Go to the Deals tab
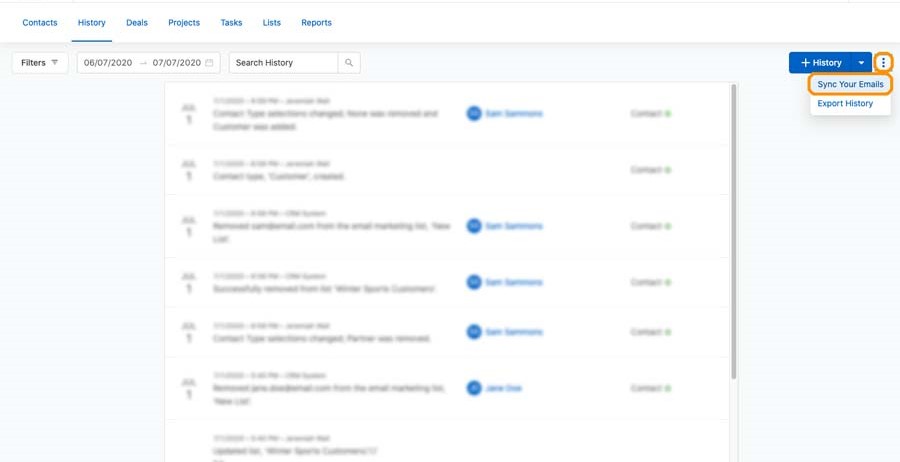900x462 pixels. (137, 23)
